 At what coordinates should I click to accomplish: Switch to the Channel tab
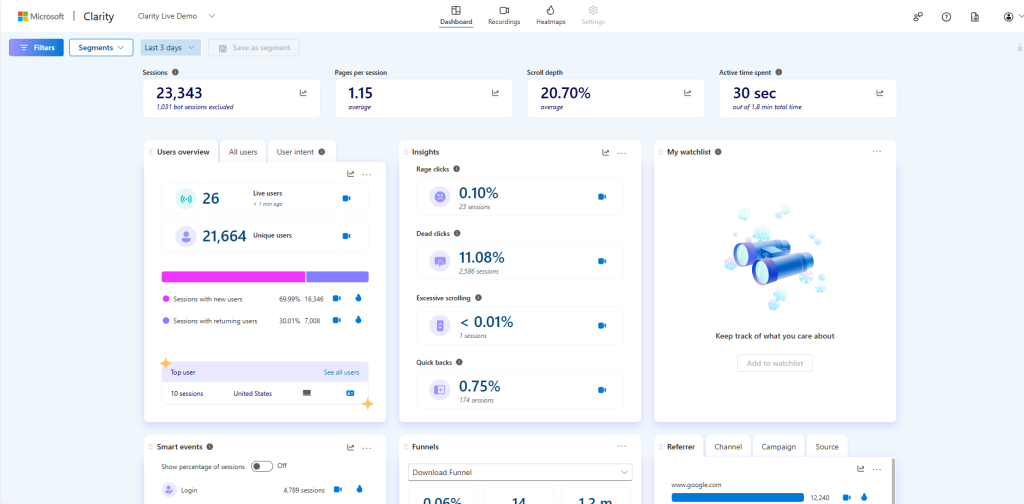click(x=729, y=447)
